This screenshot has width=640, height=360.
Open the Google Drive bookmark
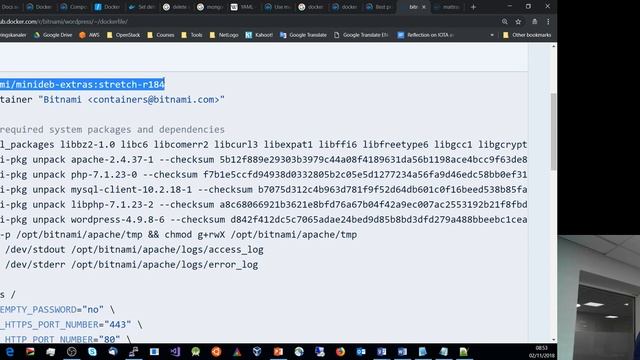click(53, 35)
